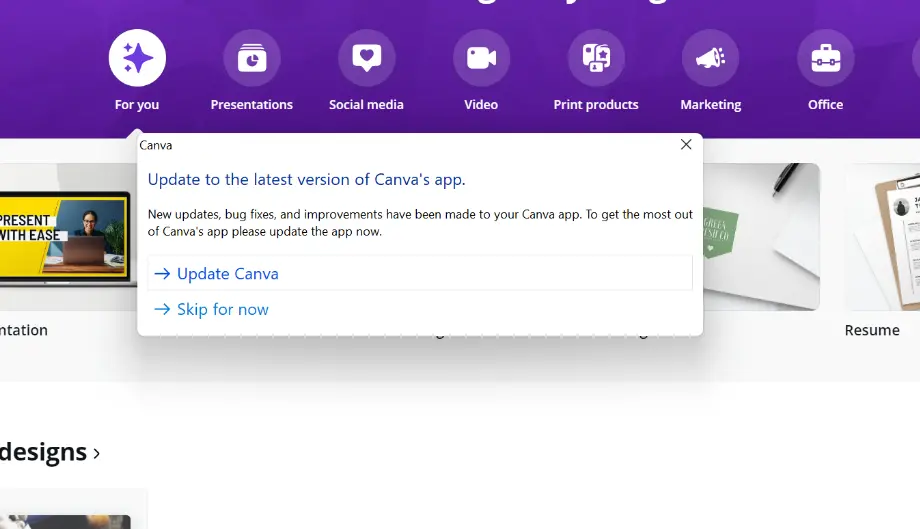Click the Canva dialog title text

[x=155, y=145]
